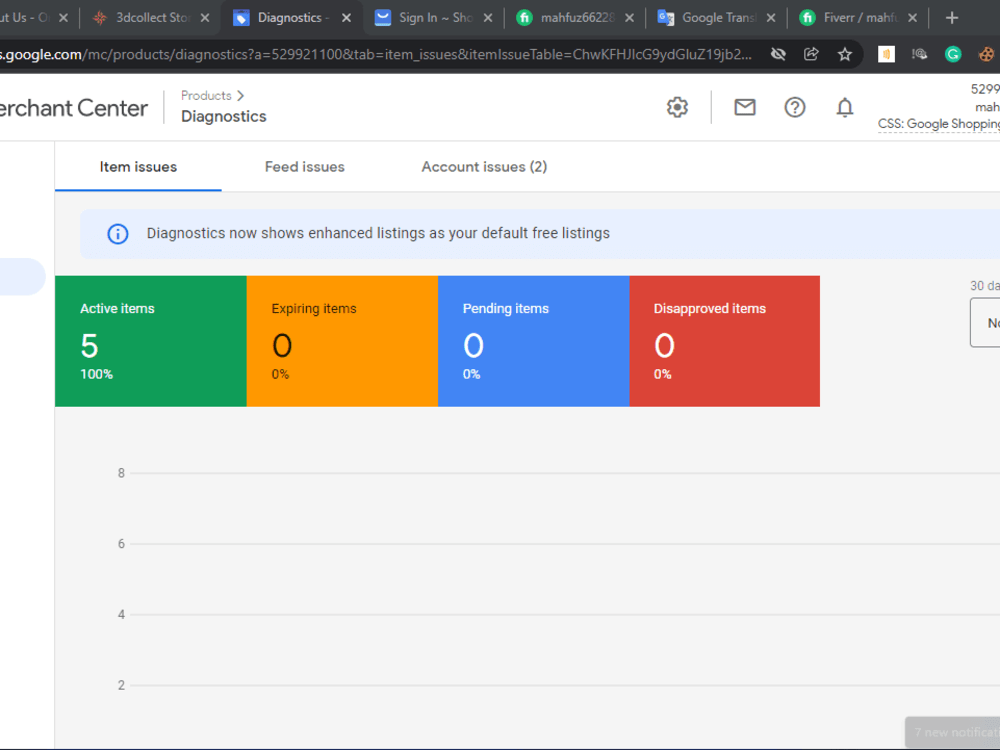
Task: Select the Account issues (2) tab
Action: click(484, 166)
